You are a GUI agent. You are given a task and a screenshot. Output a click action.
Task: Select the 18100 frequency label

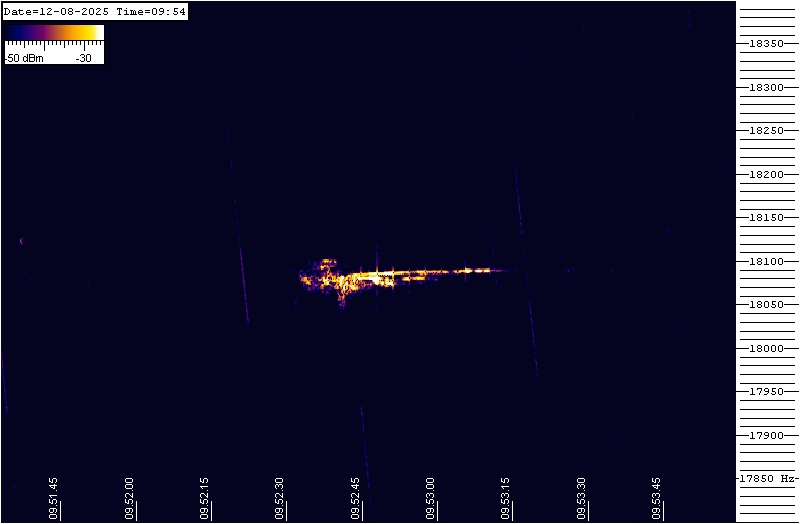(x=766, y=262)
